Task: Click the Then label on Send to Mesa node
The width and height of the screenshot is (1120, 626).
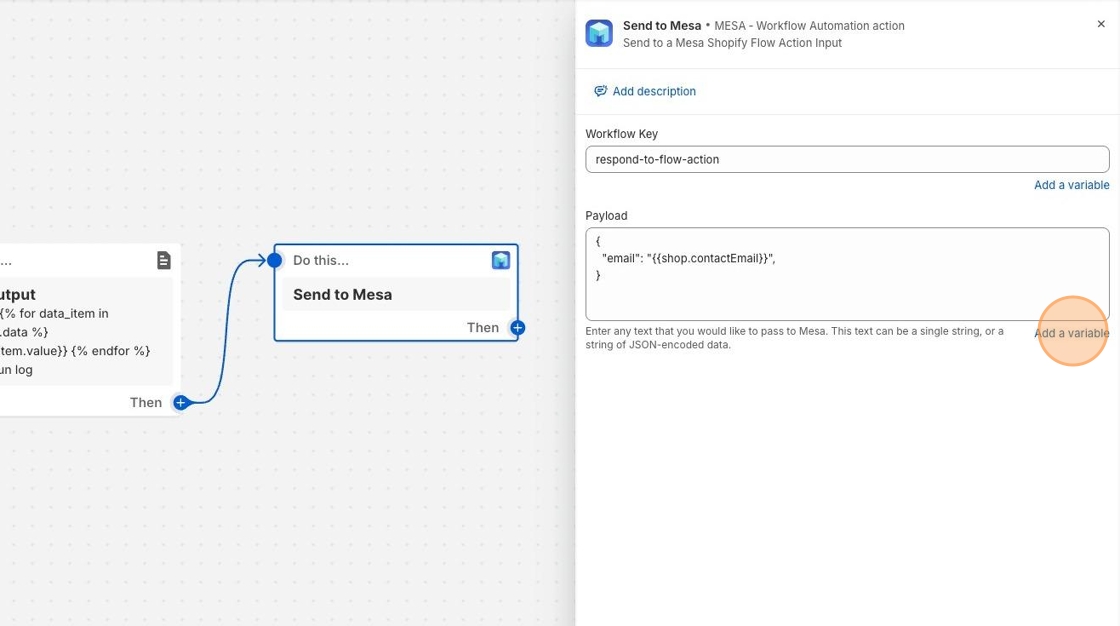Action: coord(482,327)
